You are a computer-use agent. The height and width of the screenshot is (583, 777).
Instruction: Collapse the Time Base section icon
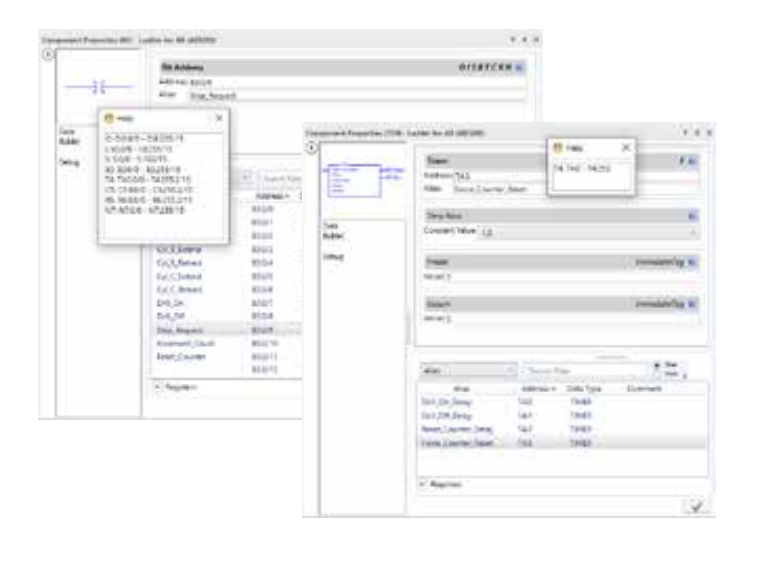point(693,215)
